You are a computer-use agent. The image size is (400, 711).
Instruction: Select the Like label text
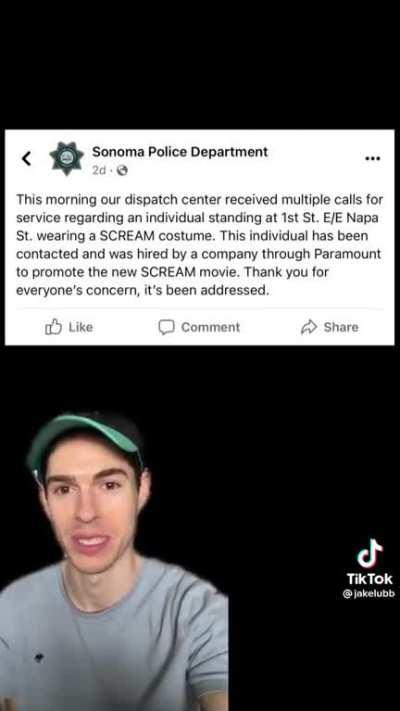point(81,327)
